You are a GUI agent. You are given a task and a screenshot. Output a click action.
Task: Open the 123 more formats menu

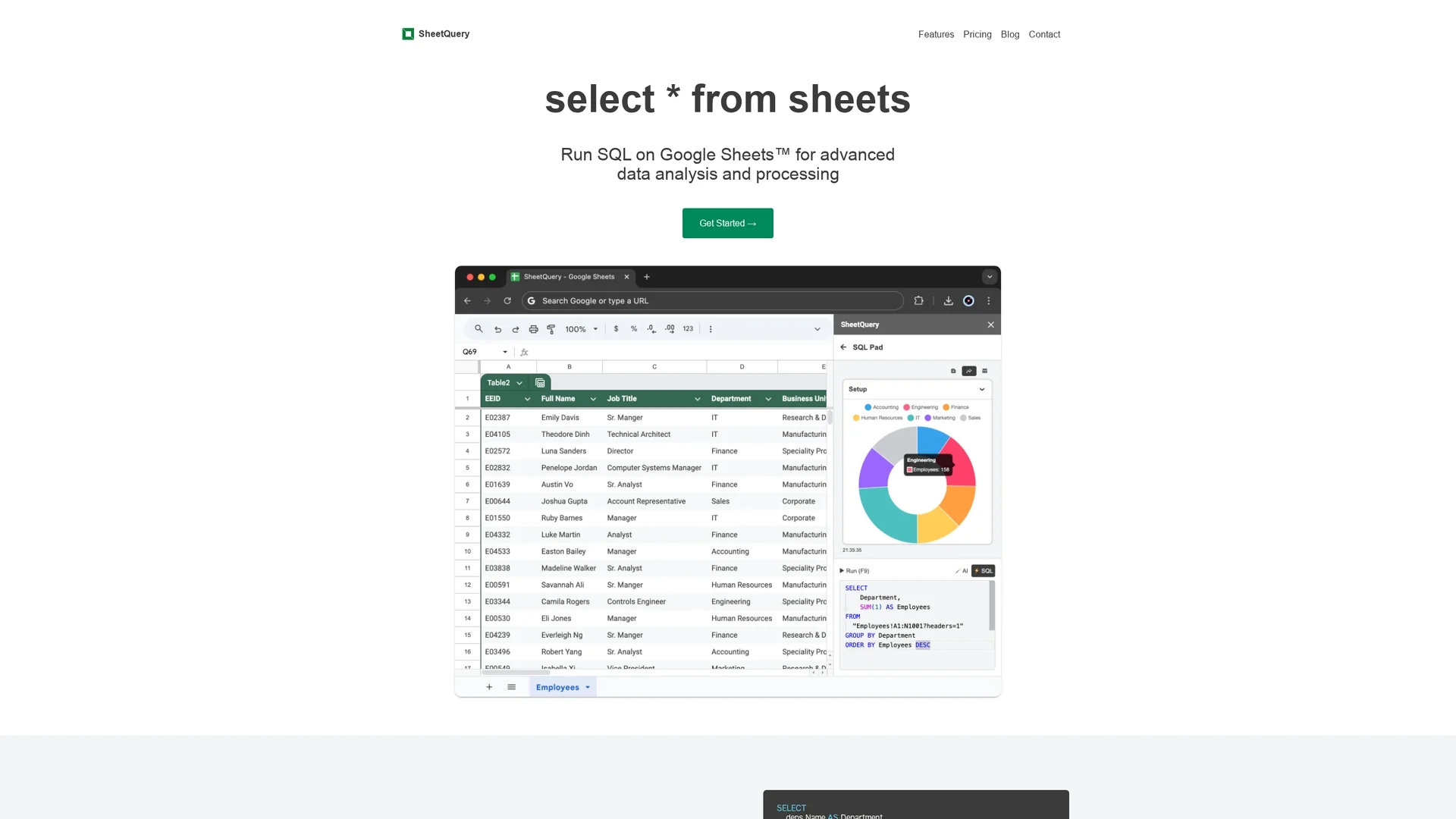click(x=688, y=329)
